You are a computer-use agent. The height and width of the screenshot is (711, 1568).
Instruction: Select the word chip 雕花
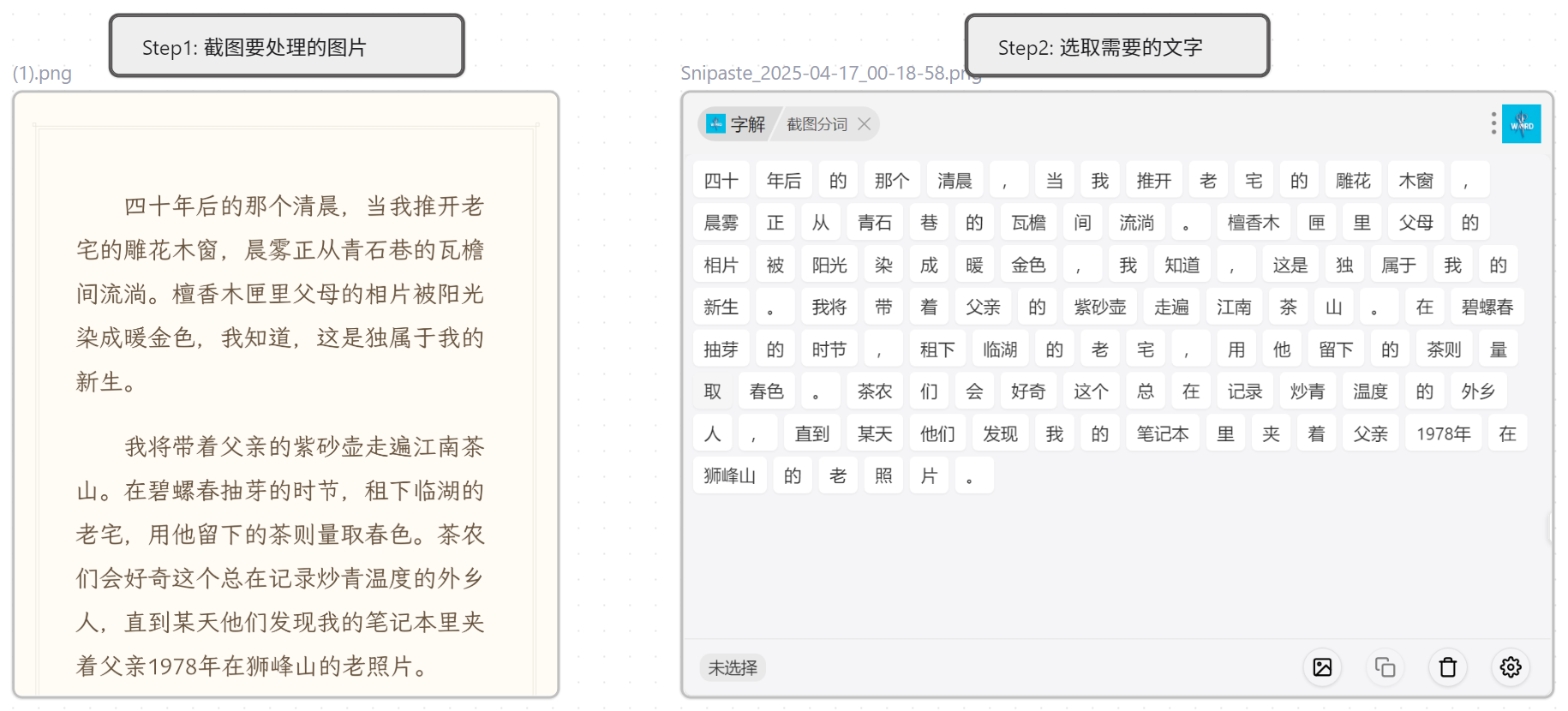tap(1354, 181)
